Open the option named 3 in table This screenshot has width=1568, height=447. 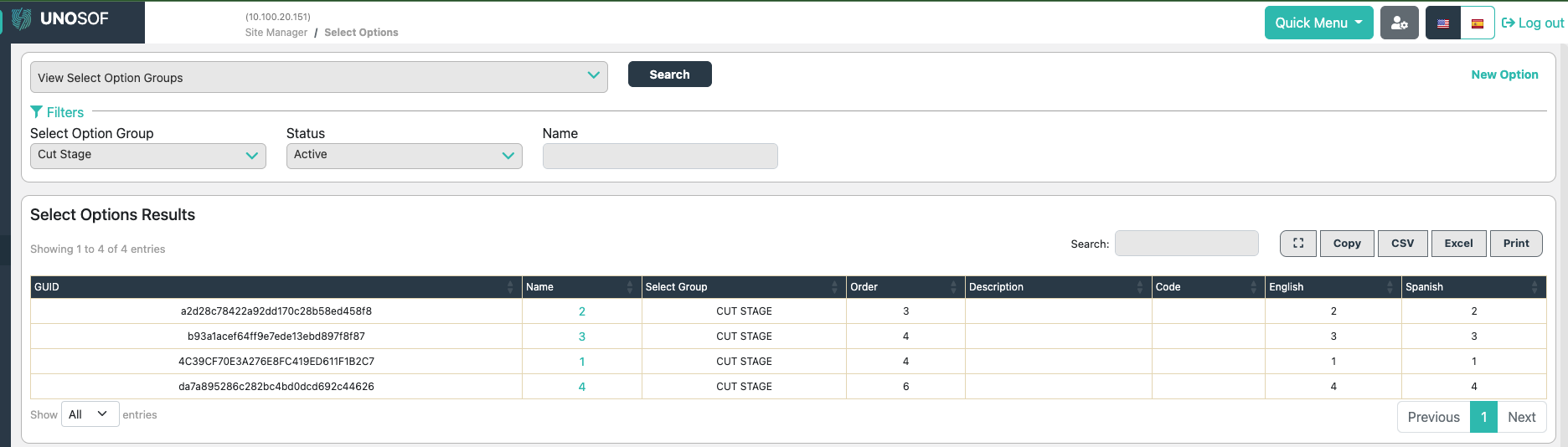coord(582,337)
